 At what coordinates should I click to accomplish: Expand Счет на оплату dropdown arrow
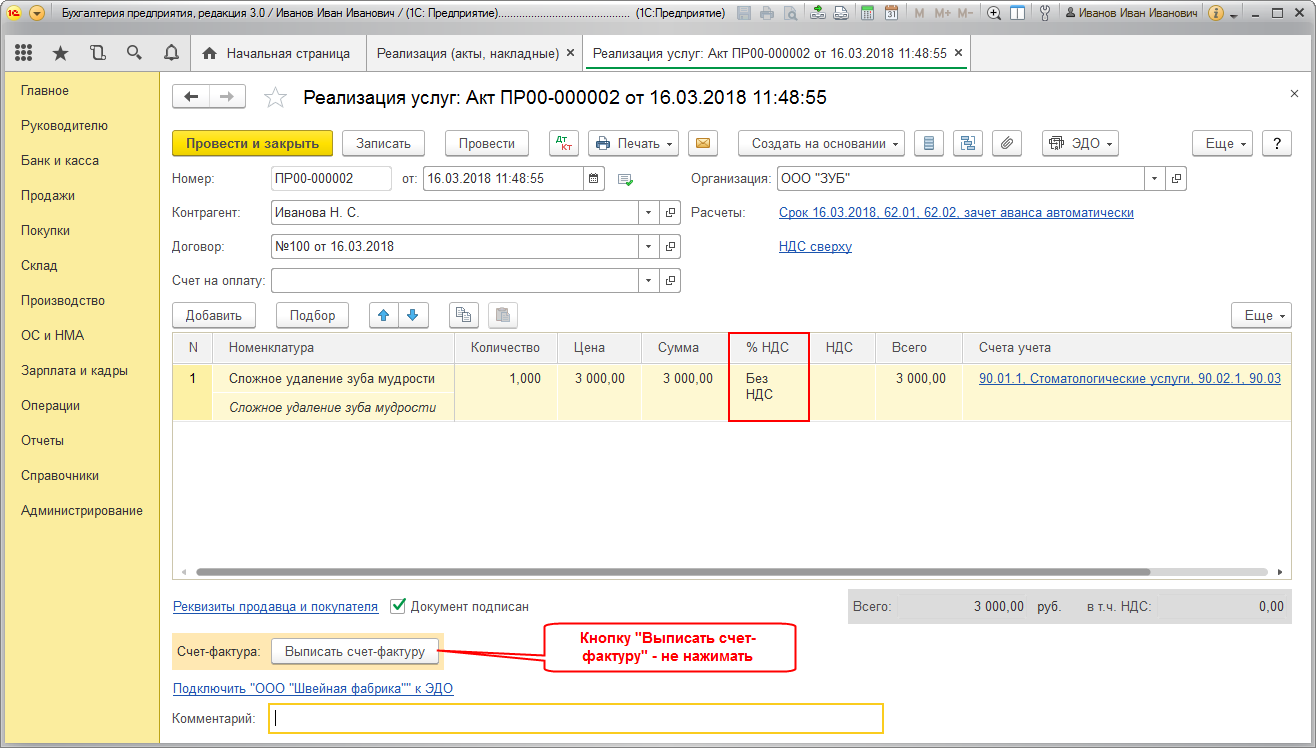pyautogui.click(x=650, y=281)
